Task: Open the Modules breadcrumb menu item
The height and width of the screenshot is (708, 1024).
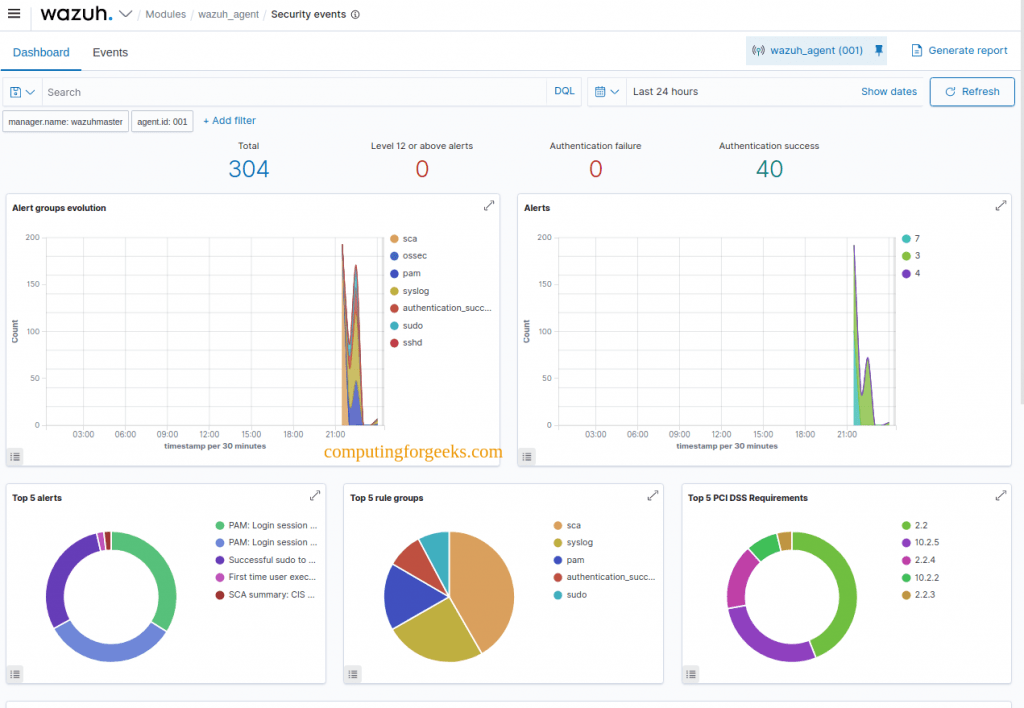Action: (x=165, y=14)
